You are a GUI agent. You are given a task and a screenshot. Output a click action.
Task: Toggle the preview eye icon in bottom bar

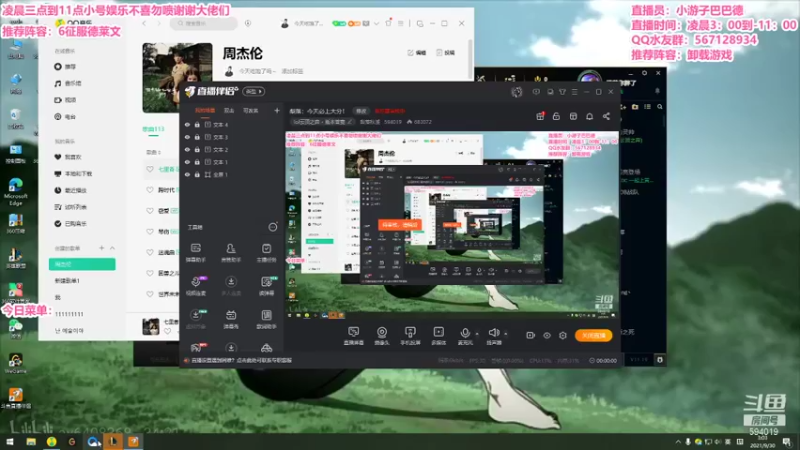click(x=547, y=335)
